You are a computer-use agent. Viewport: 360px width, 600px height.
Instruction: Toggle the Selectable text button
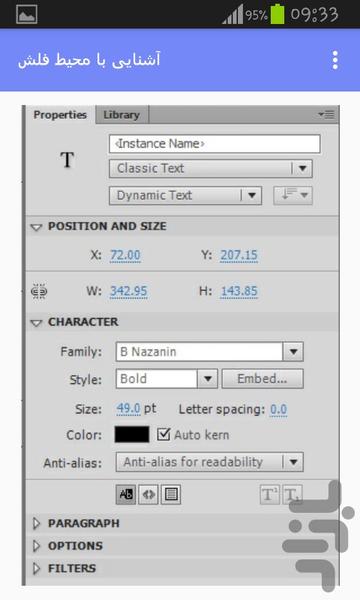126,494
